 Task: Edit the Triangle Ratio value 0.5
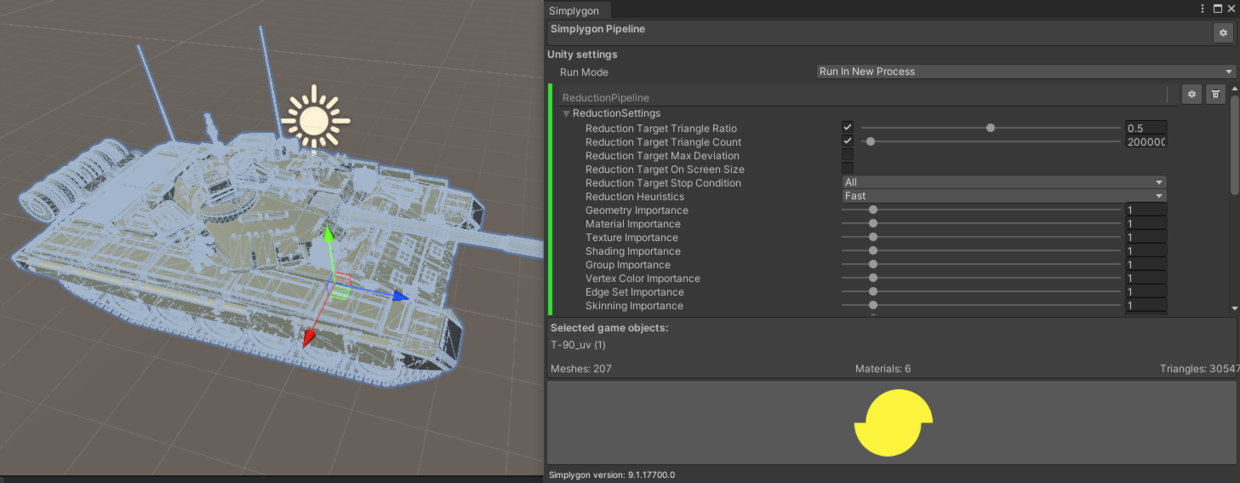coord(1146,128)
